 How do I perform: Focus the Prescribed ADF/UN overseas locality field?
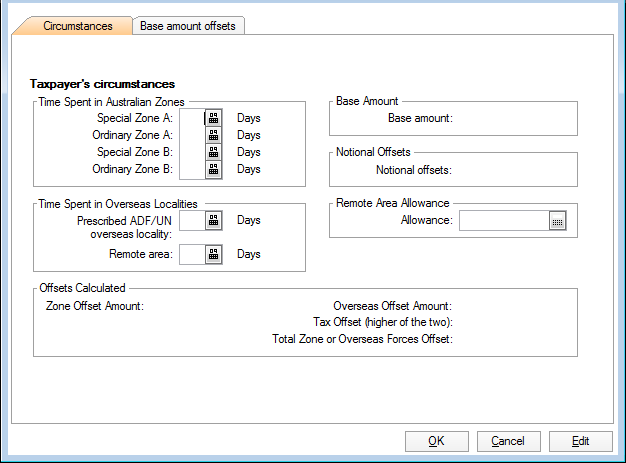pos(191,221)
